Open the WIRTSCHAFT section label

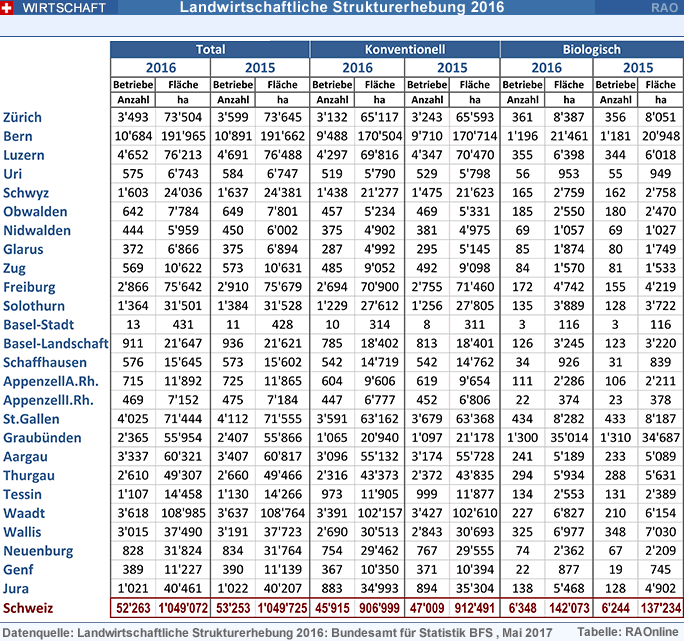[x=61, y=8]
